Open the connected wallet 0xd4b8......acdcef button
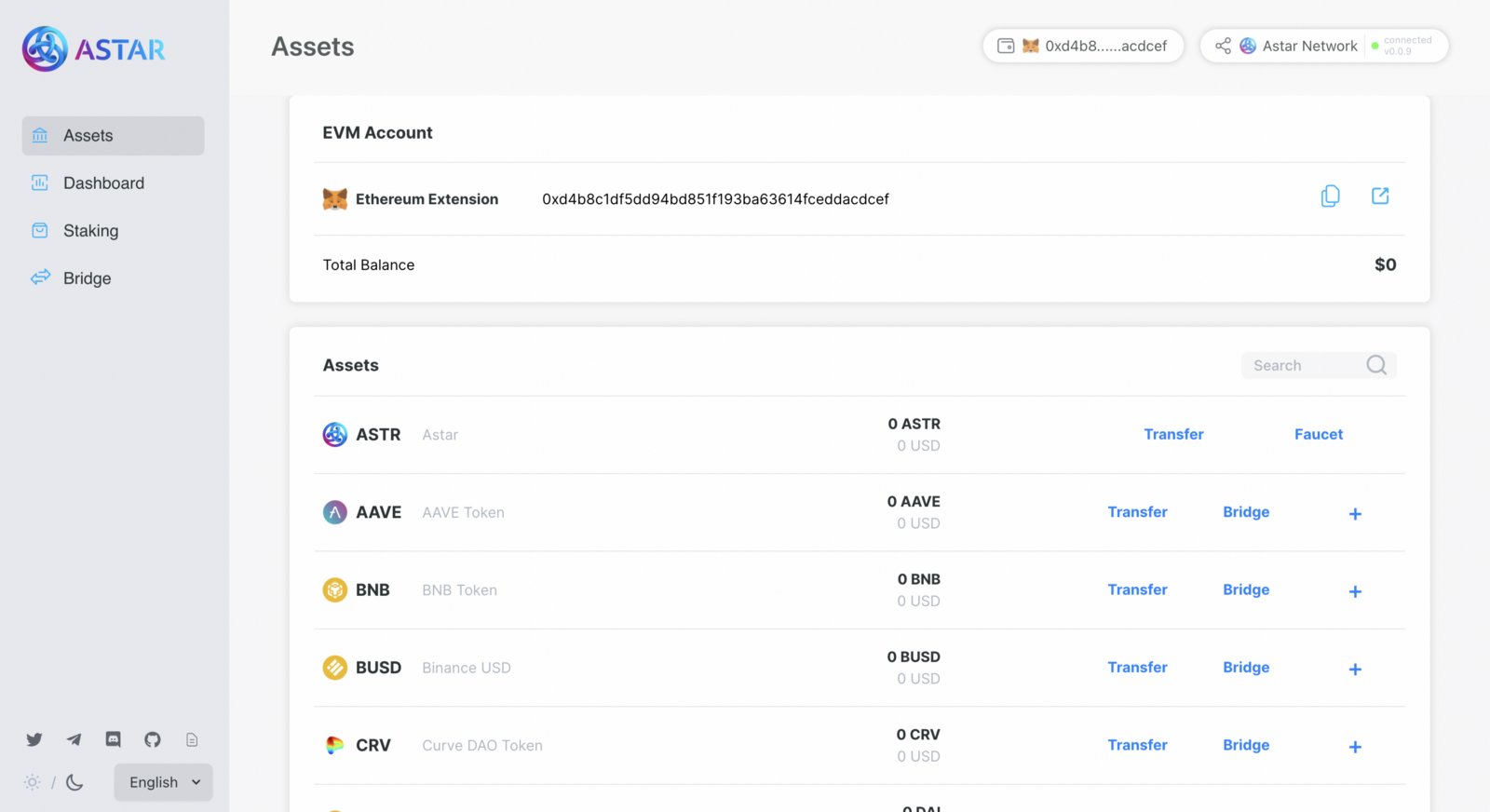 pos(1083,46)
